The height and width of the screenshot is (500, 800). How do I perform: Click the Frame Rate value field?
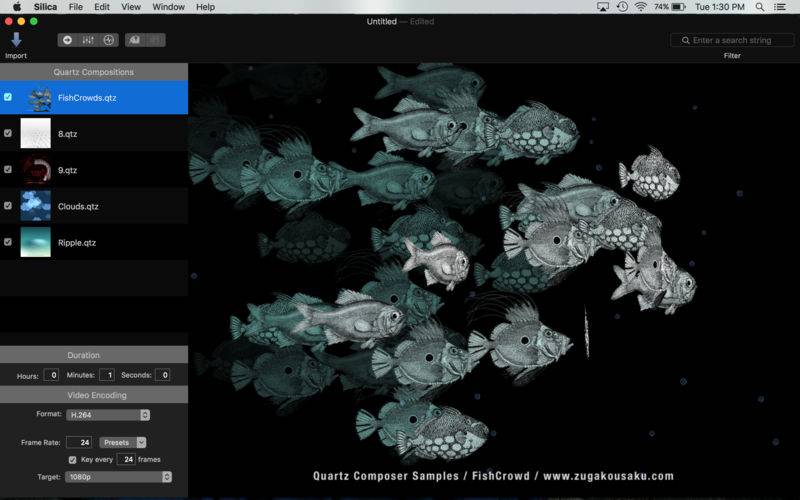[x=79, y=442]
